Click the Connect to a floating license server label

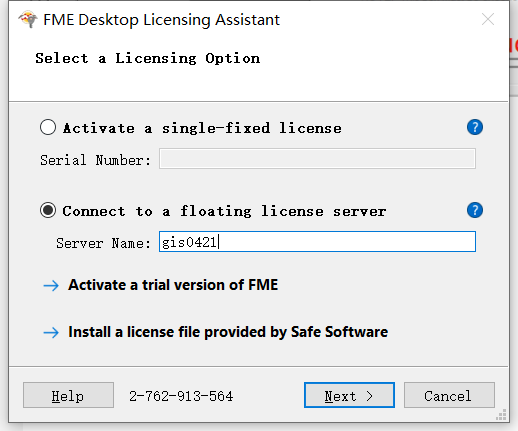[224, 211]
